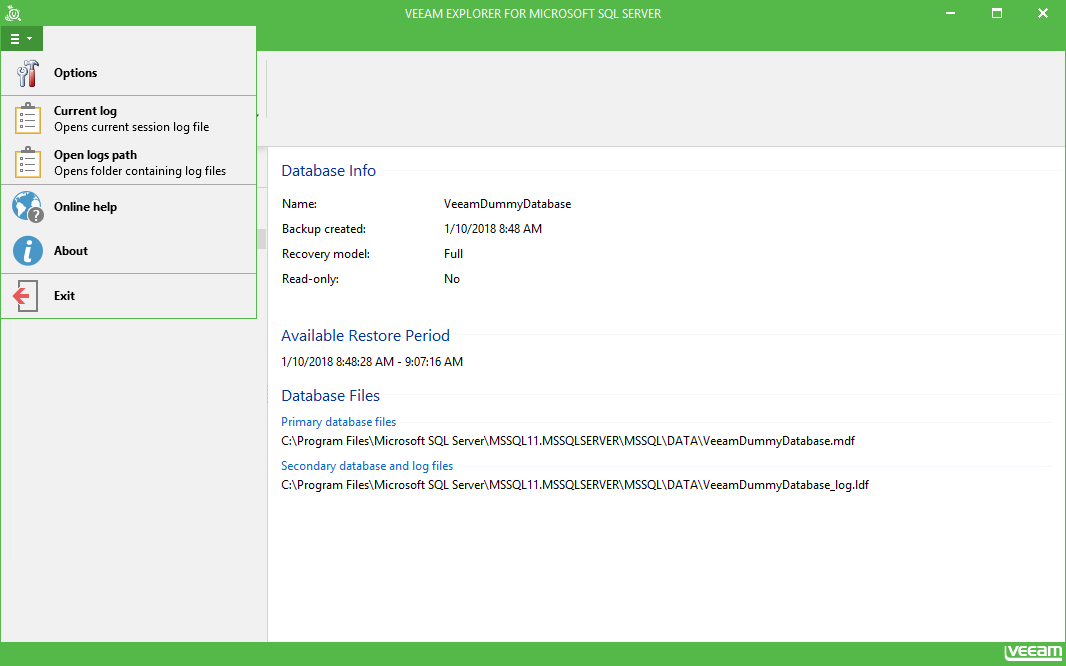1066x666 pixels.
Task: Click the Exit red arrow icon
Action: (x=26, y=296)
